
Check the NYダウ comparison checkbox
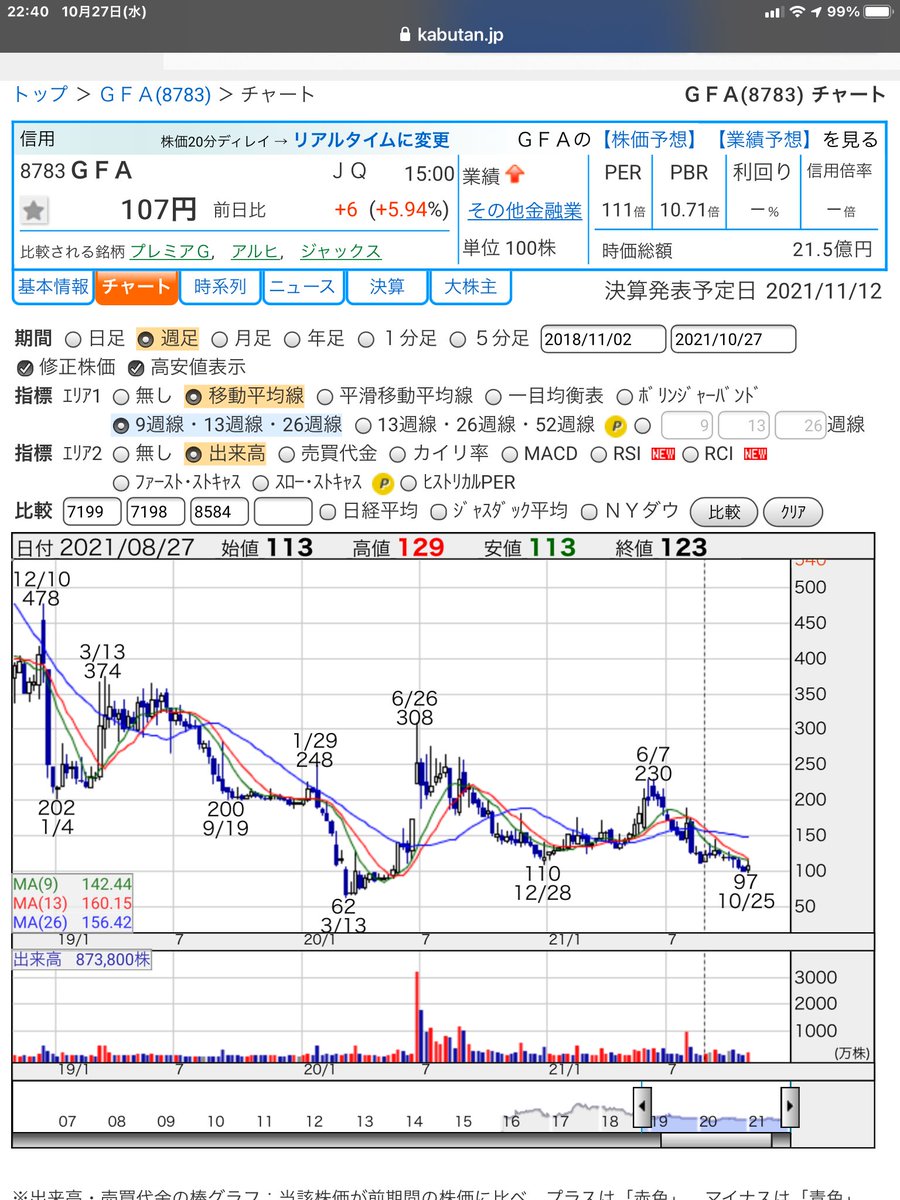tap(588, 512)
